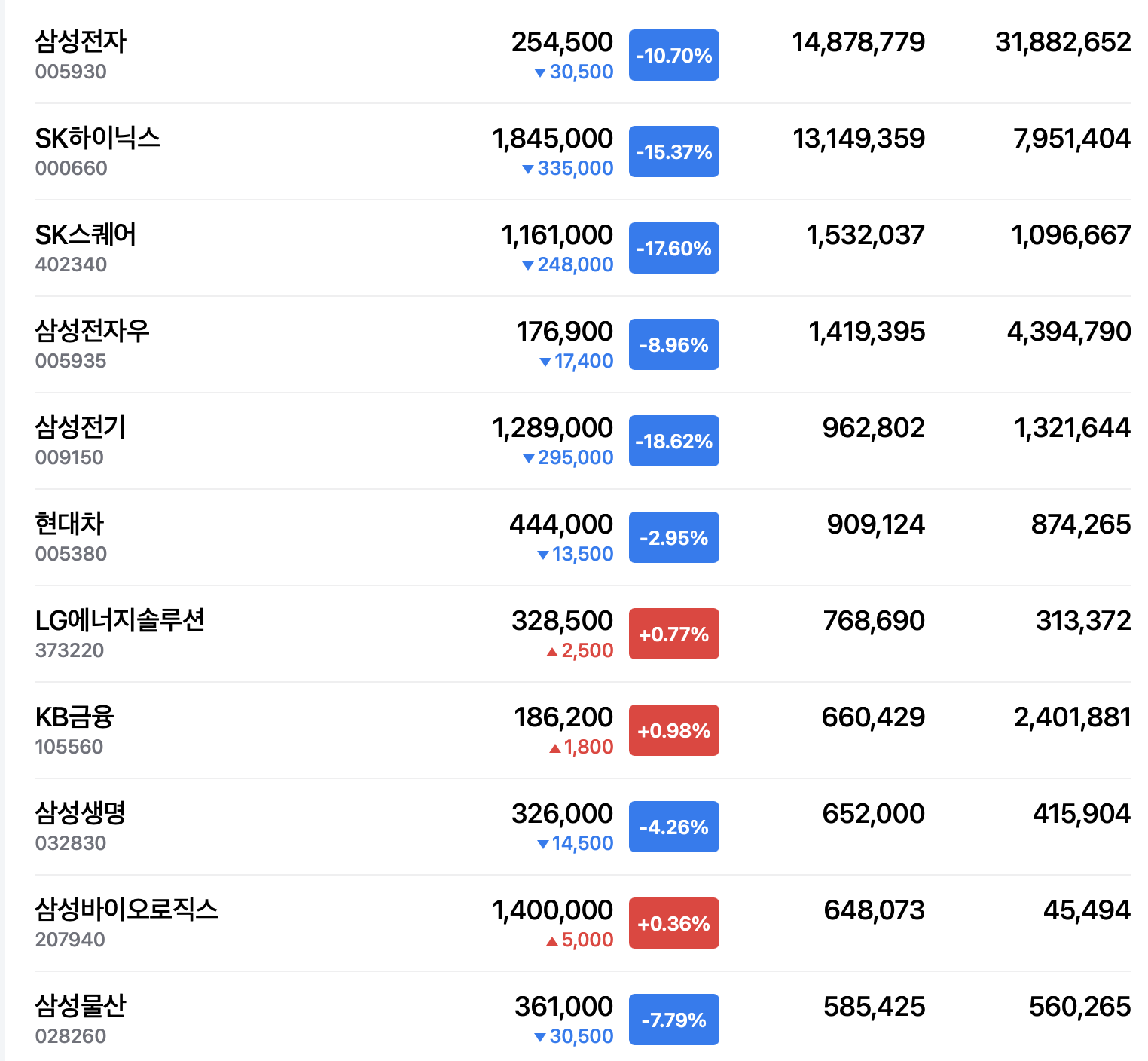Viewport: 1148px width, 1061px height.
Task: Click the blue down-arrow next to 30,500 for 삼성전자
Action: coord(540,72)
